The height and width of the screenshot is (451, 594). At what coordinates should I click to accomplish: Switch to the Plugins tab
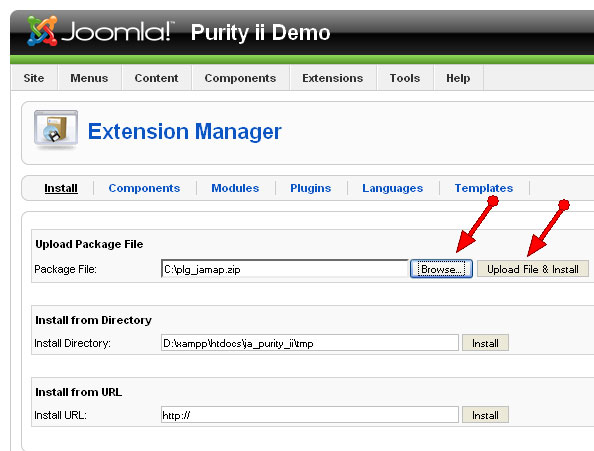click(x=311, y=188)
